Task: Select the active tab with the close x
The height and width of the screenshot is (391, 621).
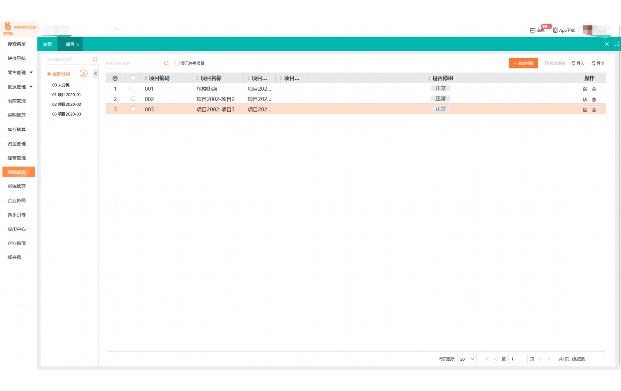Action: (70, 44)
